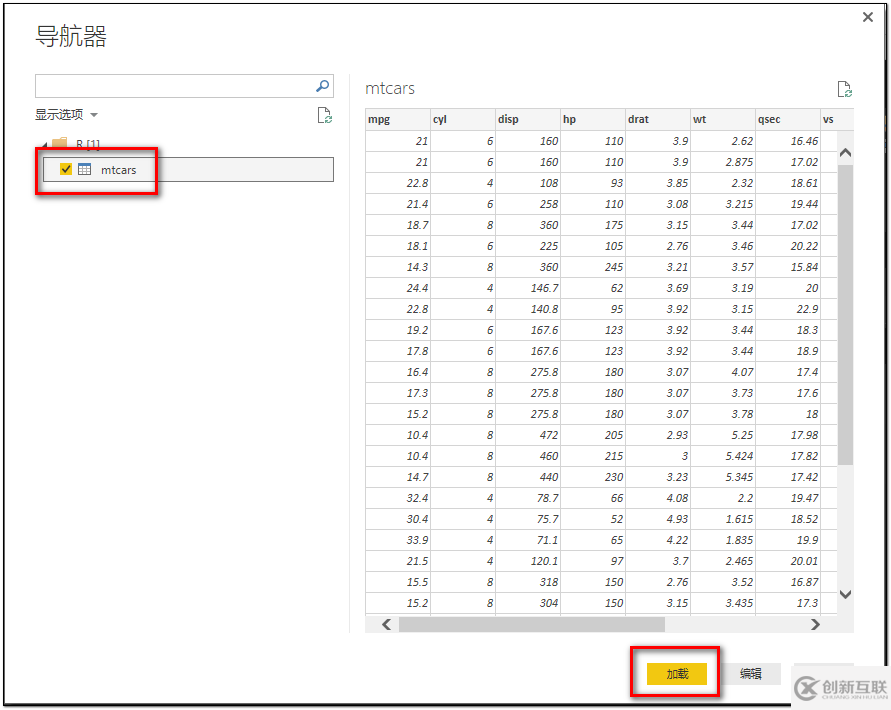891x710 pixels.
Task: Refresh the navigator tree list icon
Action: click(x=324, y=115)
